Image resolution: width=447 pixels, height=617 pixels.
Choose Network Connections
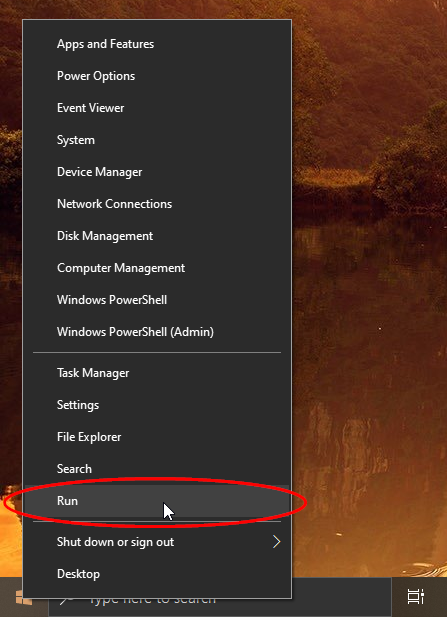pos(157,204)
